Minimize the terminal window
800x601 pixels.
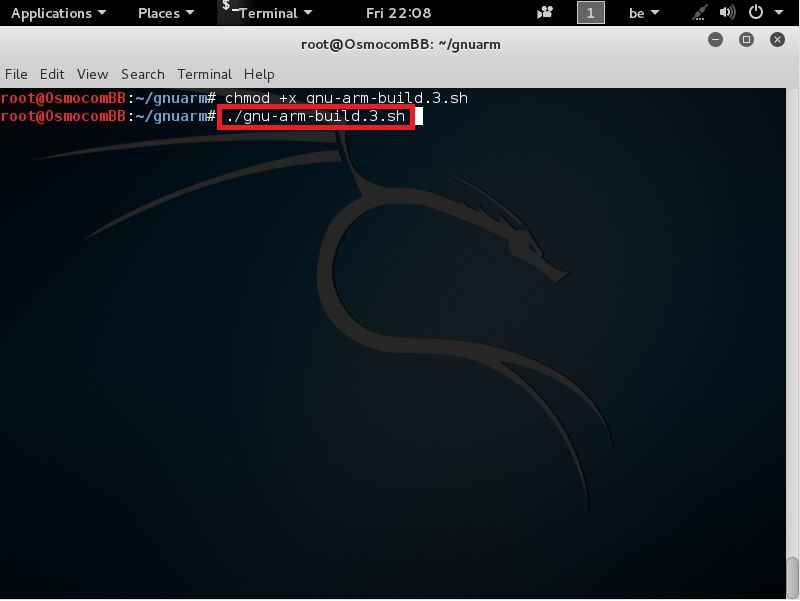coord(715,39)
